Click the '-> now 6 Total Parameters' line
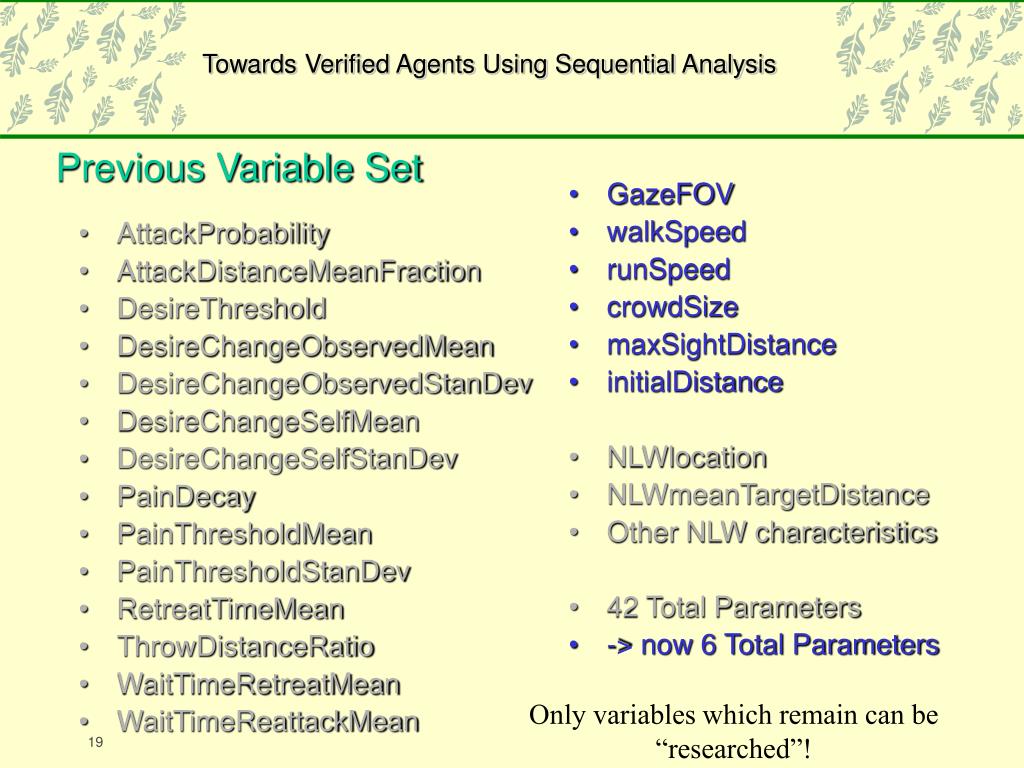Screen dimensions: 1024x768 pos(773,645)
